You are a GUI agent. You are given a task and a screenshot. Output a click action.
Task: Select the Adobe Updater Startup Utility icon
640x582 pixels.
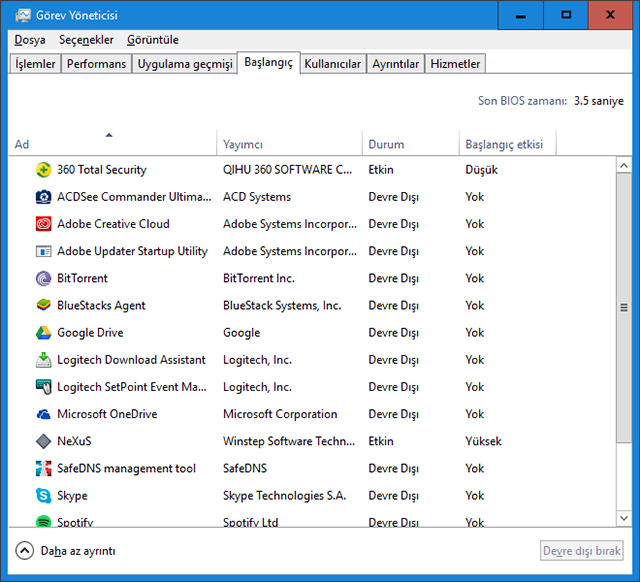pos(43,251)
